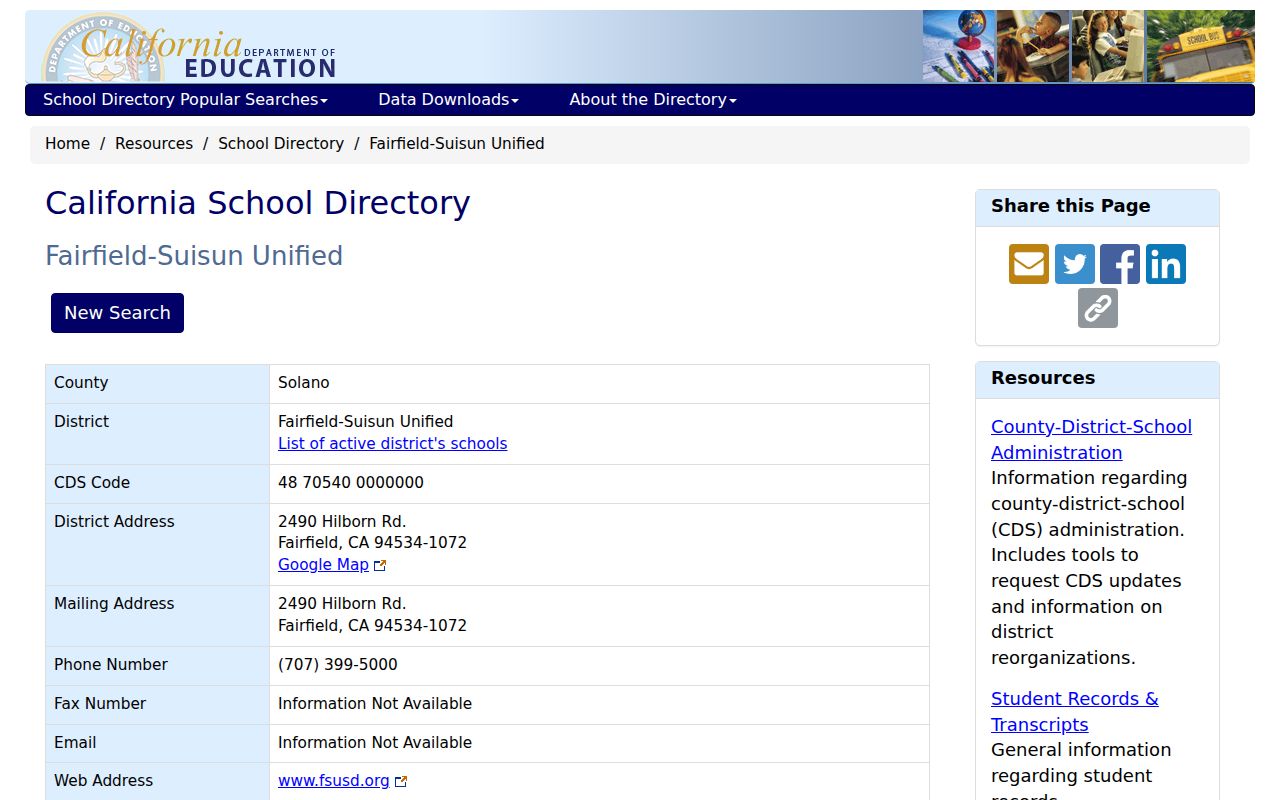Image resolution: width=1280 pixels, height=800 pixels.
Task: Open Student Records & Transcripts link
Action: pyautogui.click(x=1074, y=712)
